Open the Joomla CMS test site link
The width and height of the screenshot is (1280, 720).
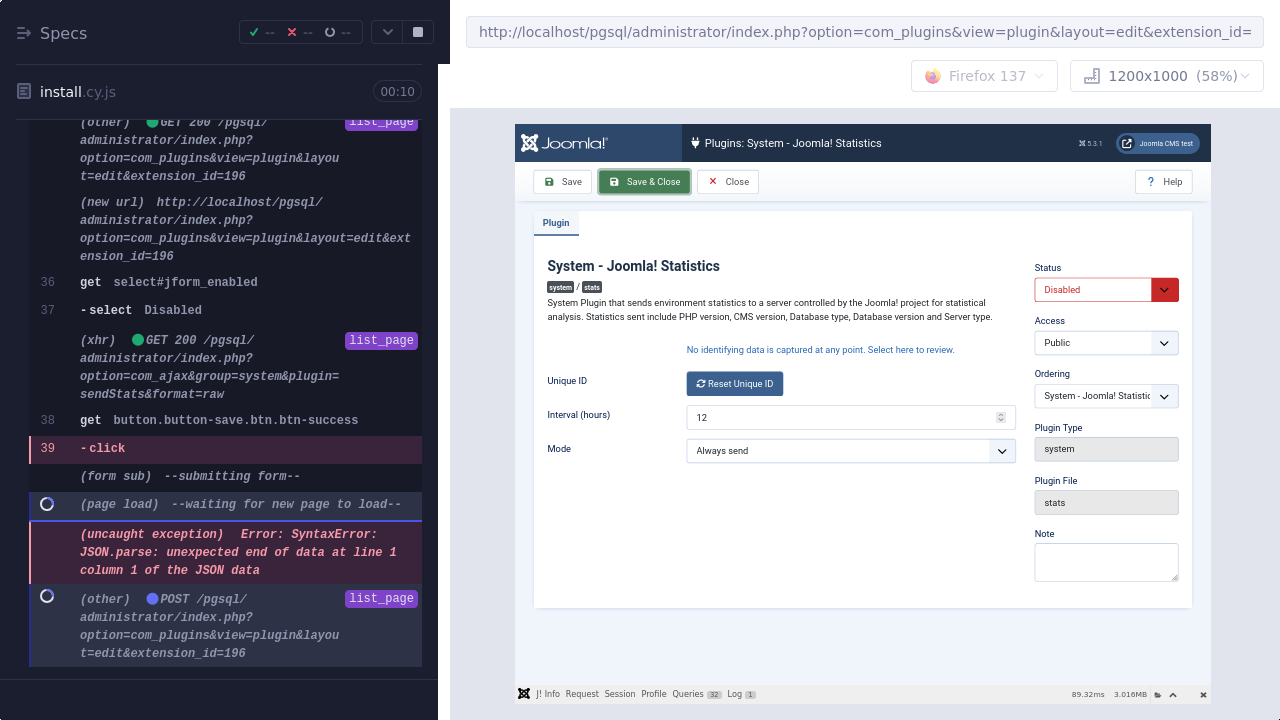click(1157, 143)
